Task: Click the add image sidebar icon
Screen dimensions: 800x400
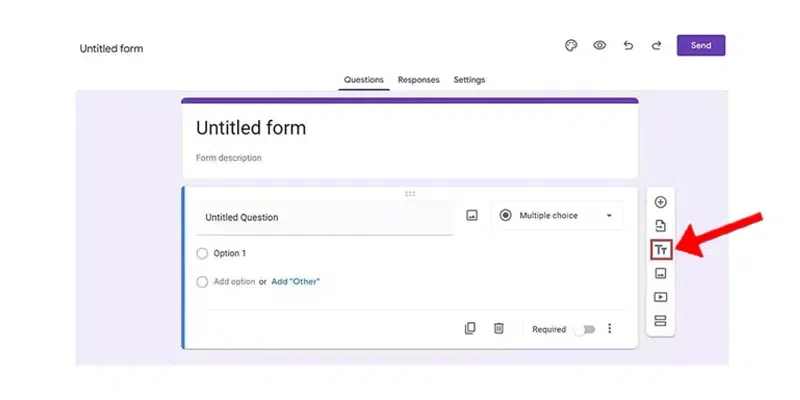Action: [x=660, y=273]
